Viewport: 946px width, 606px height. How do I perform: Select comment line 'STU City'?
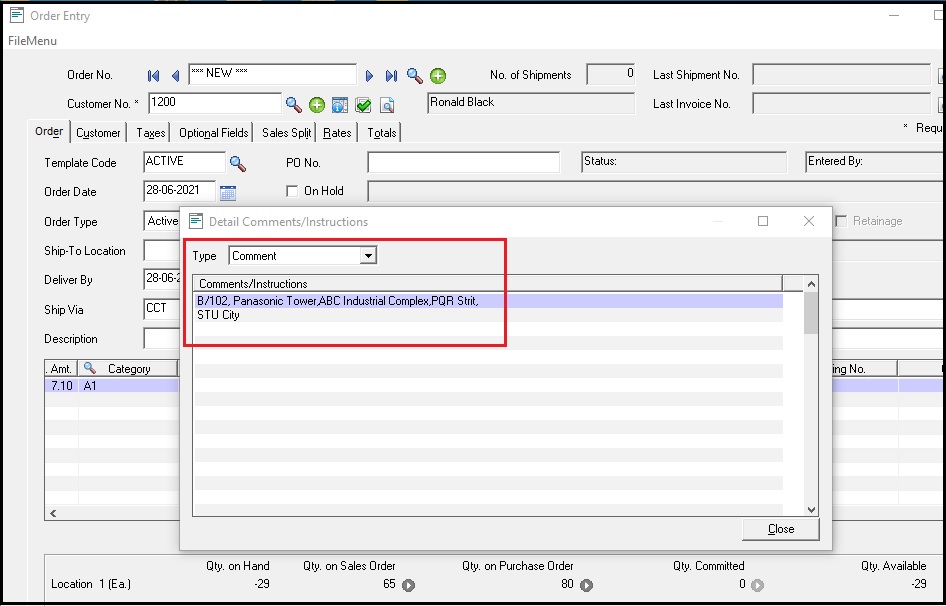[489, 315]
